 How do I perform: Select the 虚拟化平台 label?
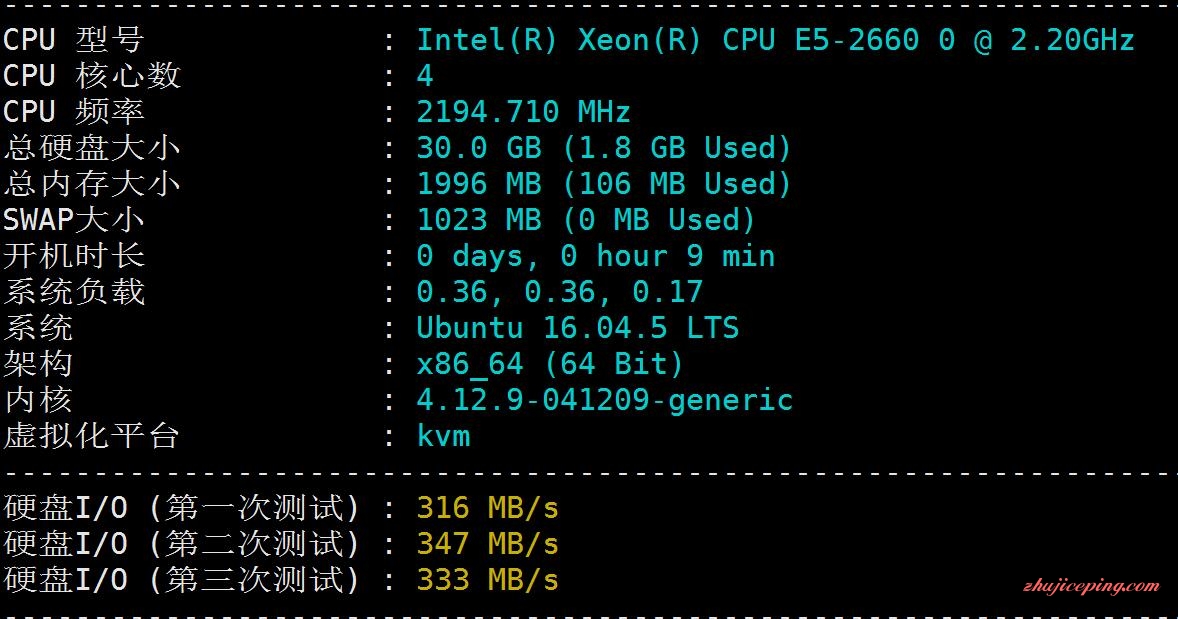point(92,436)
